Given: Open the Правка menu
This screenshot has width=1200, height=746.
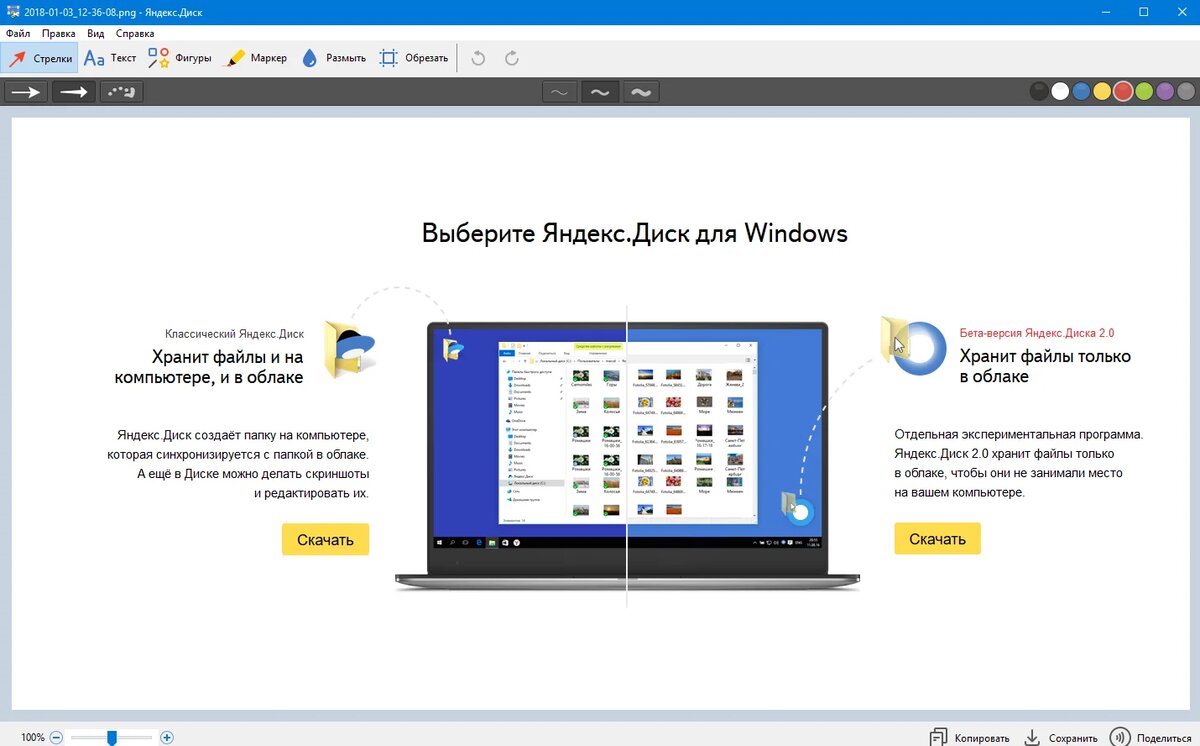Looking at the screenshot, I should point(59,33).
